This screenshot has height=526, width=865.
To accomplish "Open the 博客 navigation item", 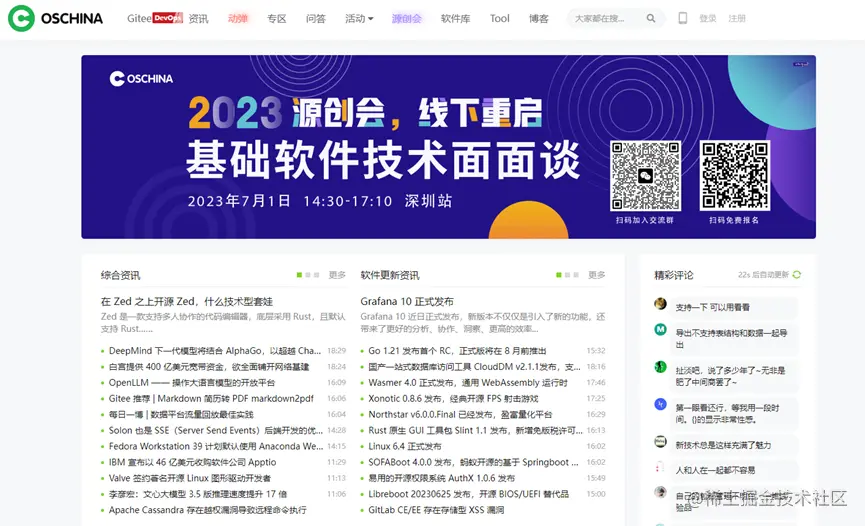I will click(538, 19).
